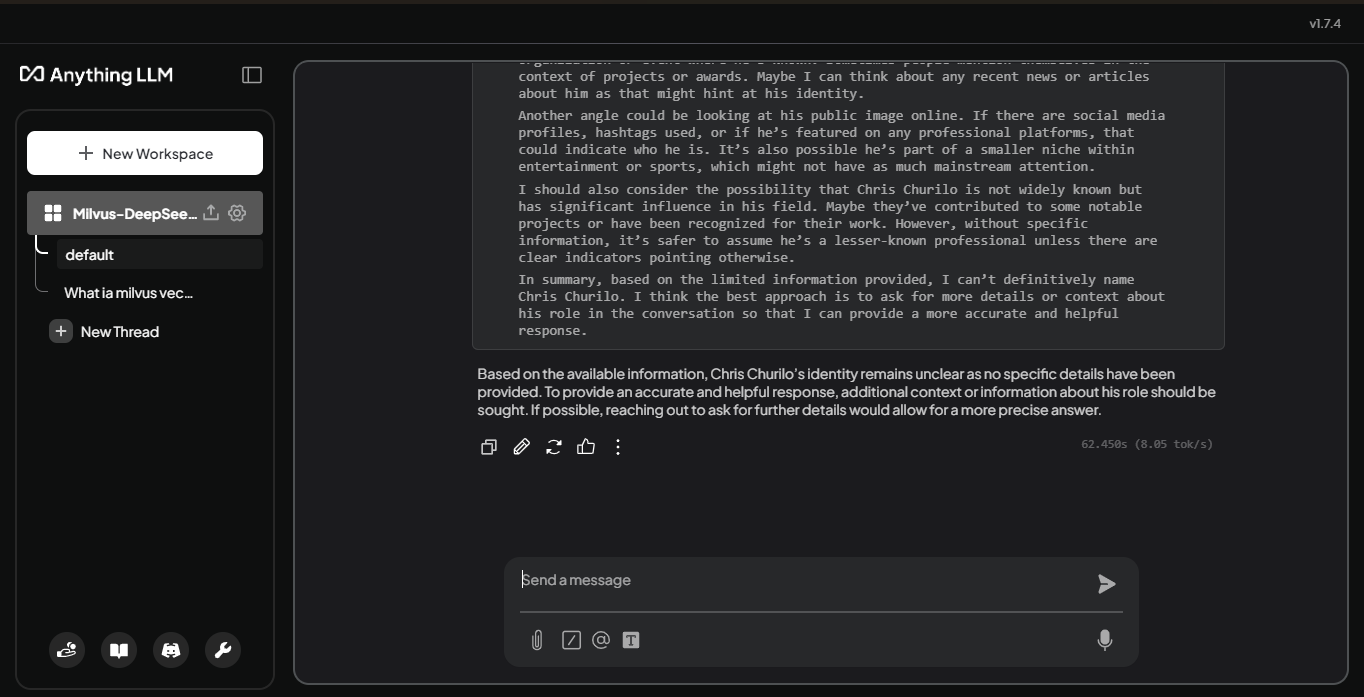
Task: Click the New Workspace button
Action: [x=145, y=153]
